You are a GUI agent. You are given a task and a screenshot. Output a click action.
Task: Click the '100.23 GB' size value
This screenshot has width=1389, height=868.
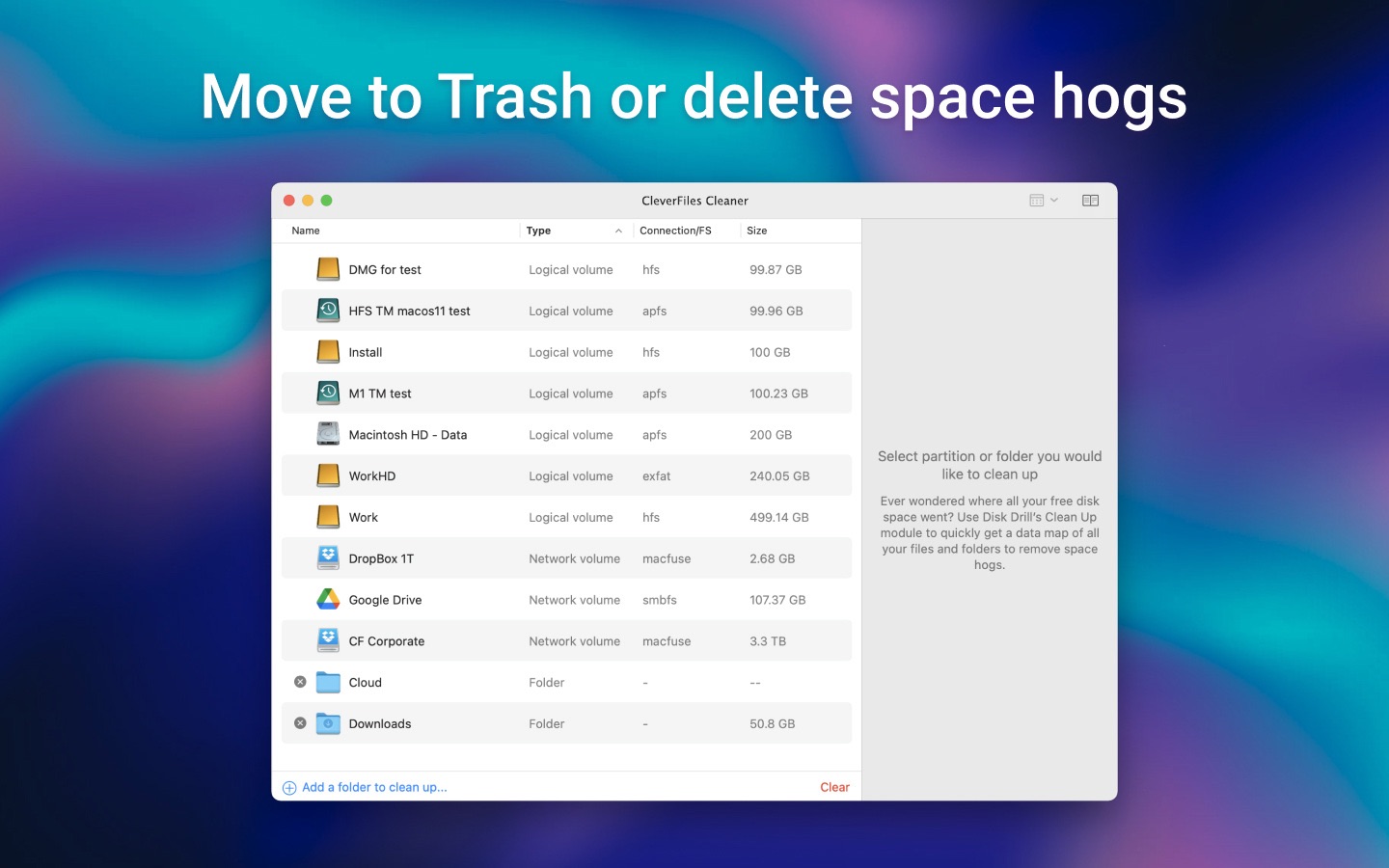[x=778, y=393]
